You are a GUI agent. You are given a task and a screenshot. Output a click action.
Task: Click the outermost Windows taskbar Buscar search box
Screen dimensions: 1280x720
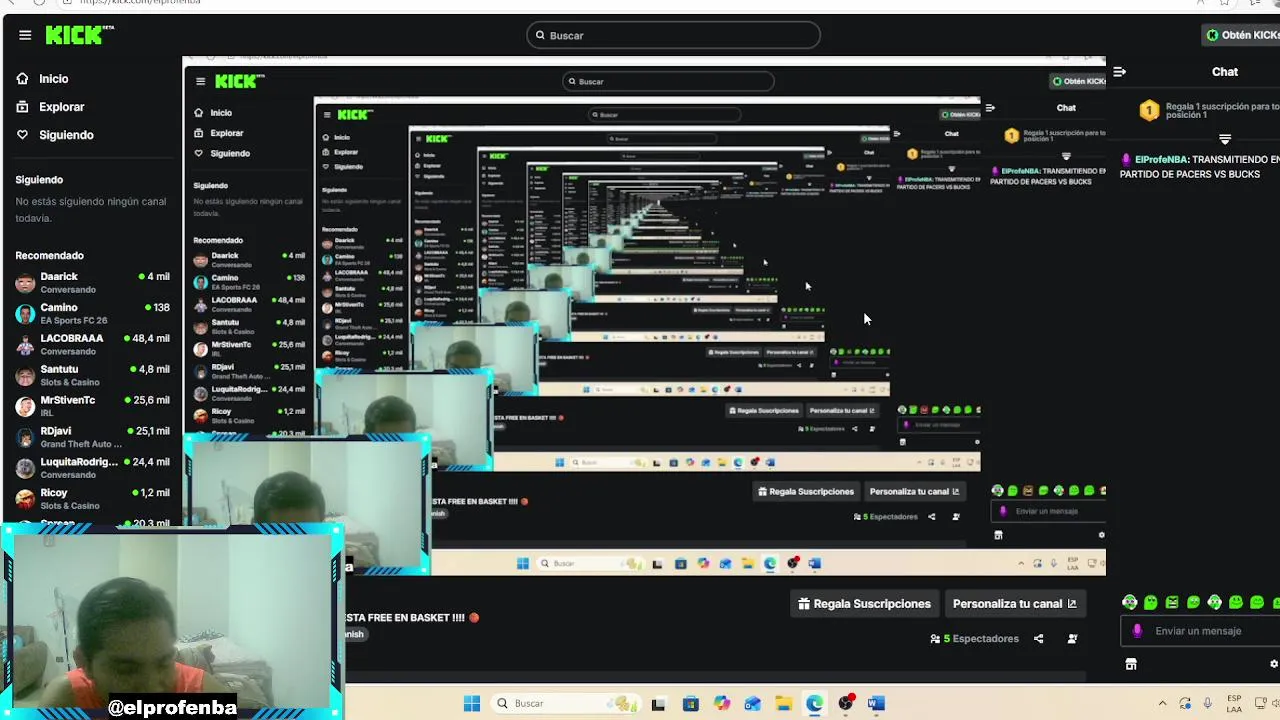click(565, 703)
